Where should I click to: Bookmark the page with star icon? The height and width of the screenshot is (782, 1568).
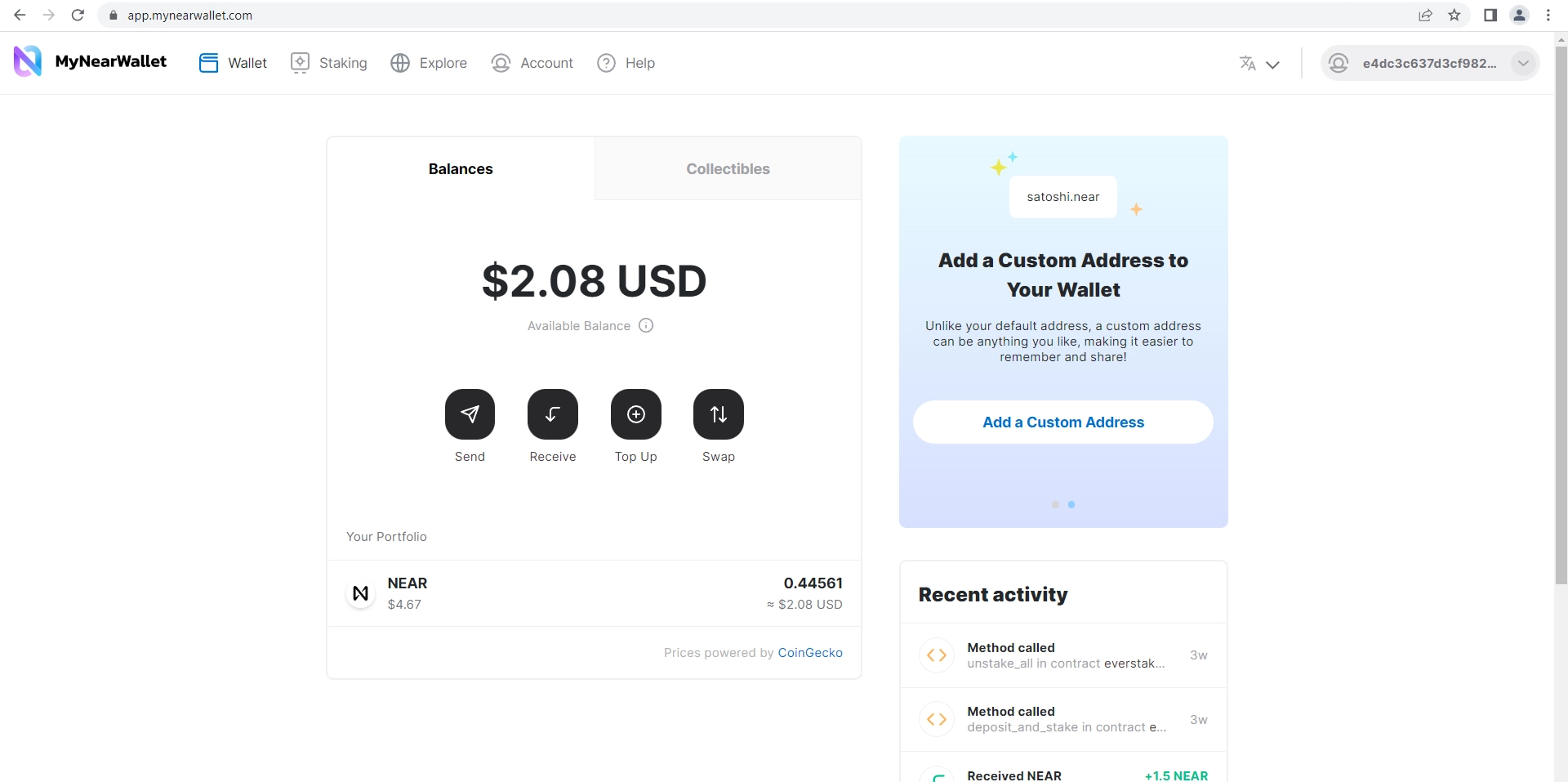[x=1454, y=15]
